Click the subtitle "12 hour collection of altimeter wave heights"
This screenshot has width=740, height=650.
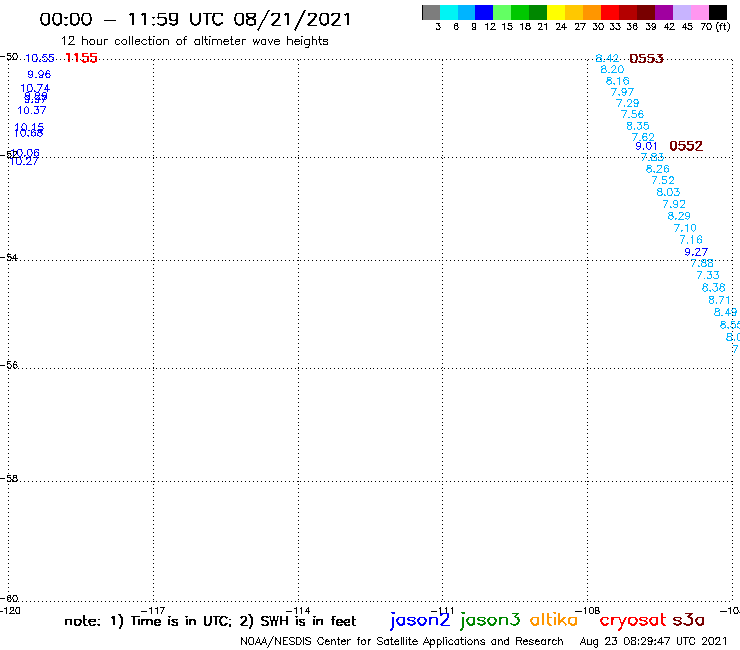194,41
